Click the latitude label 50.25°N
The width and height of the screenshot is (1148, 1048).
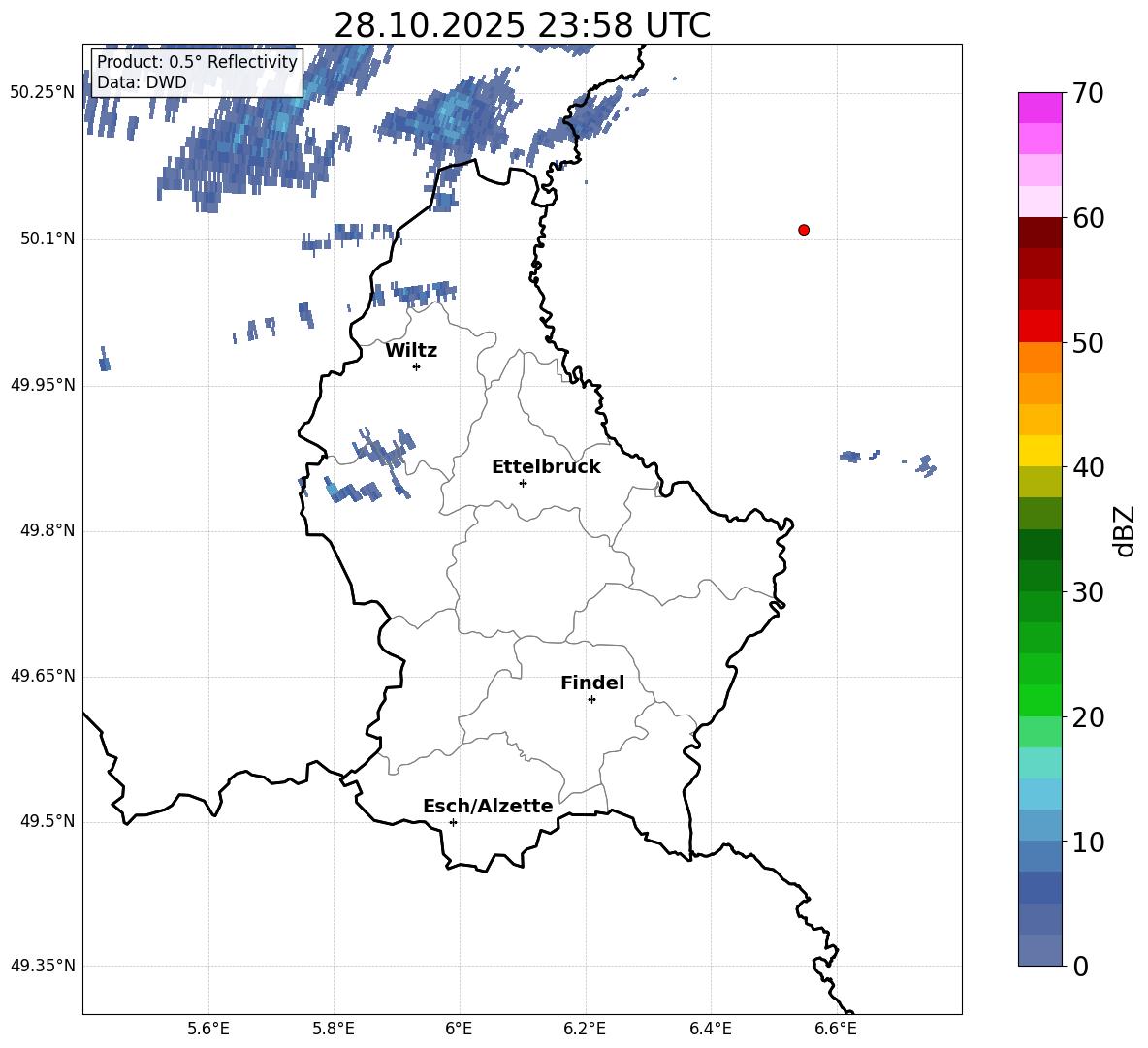(43, 93)
